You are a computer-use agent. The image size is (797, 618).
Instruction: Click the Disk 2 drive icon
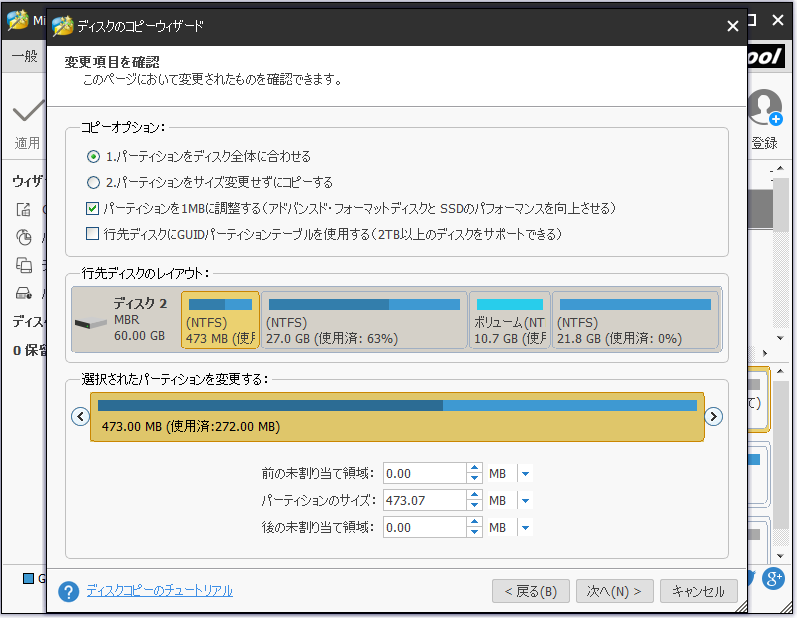pyautogui.click(x=90, y=323)
